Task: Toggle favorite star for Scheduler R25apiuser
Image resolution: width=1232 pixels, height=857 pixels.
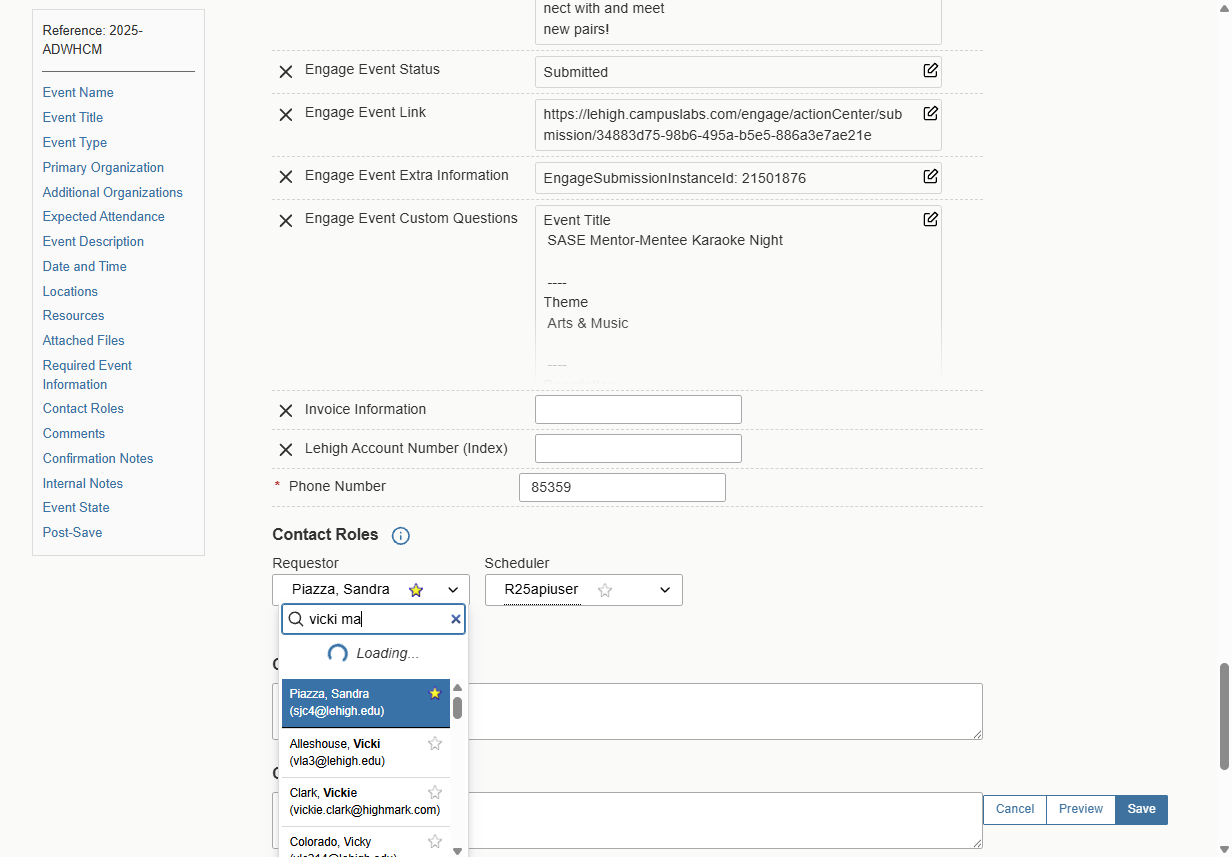Action: click(x=605, y=590)
